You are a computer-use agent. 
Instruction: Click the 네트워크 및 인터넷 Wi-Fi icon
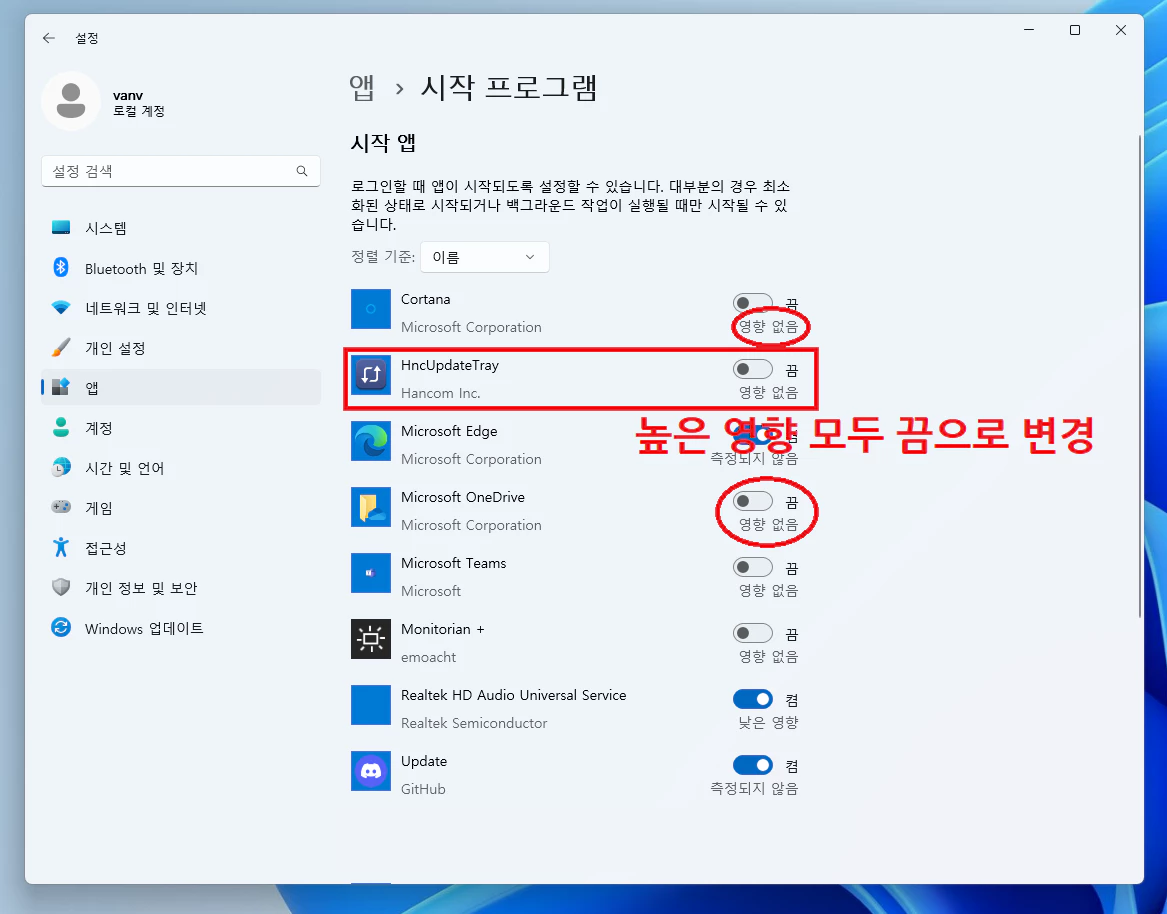pos(61,307)
